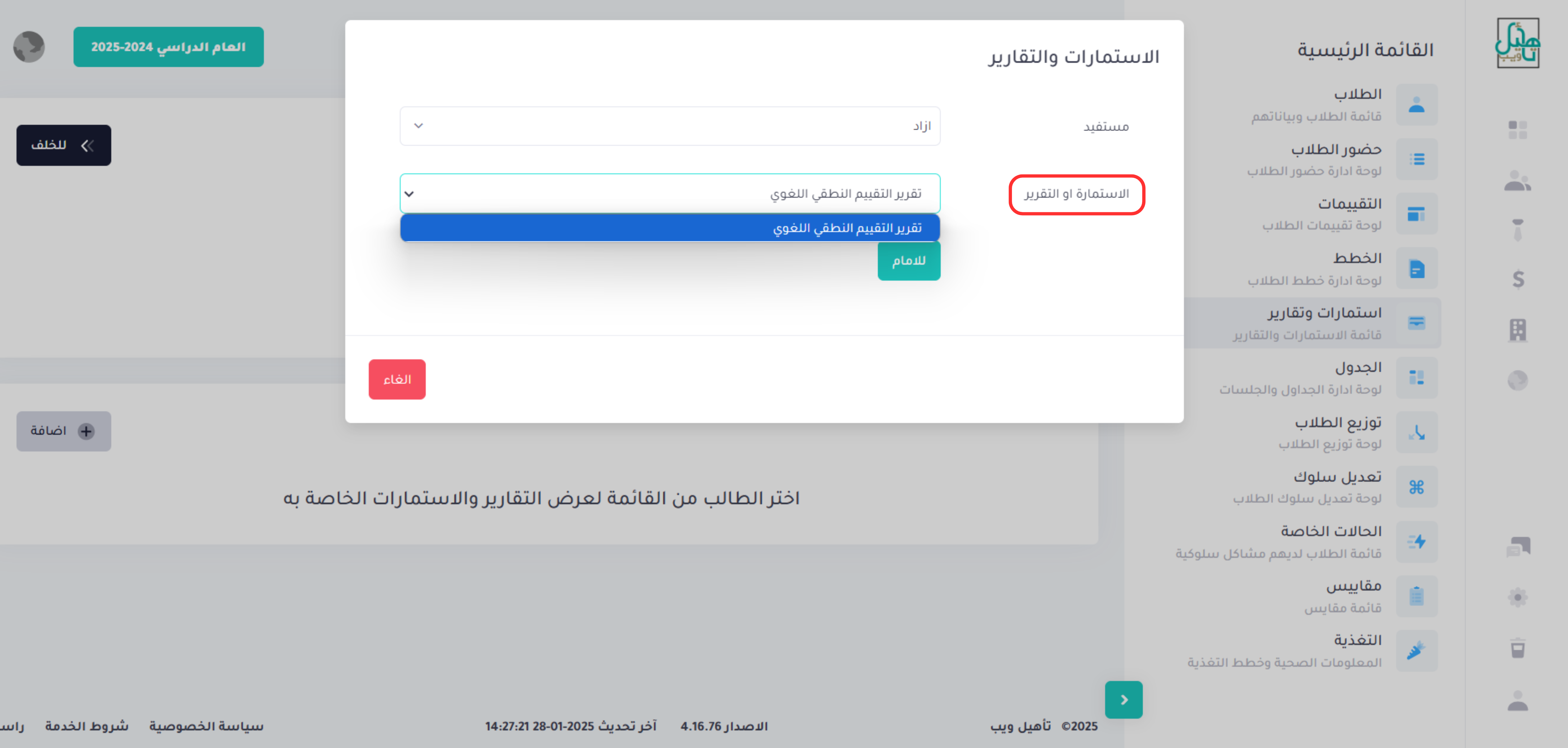Click the building icon in right rail
This screenshot has height=748, width=1568.
click(x=1518, y=330)
